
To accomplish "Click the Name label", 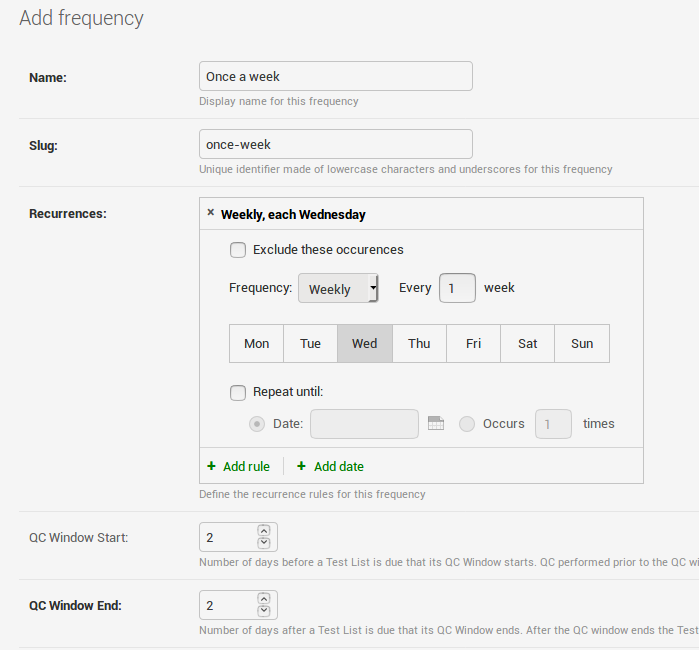I will tap(48, 78).
